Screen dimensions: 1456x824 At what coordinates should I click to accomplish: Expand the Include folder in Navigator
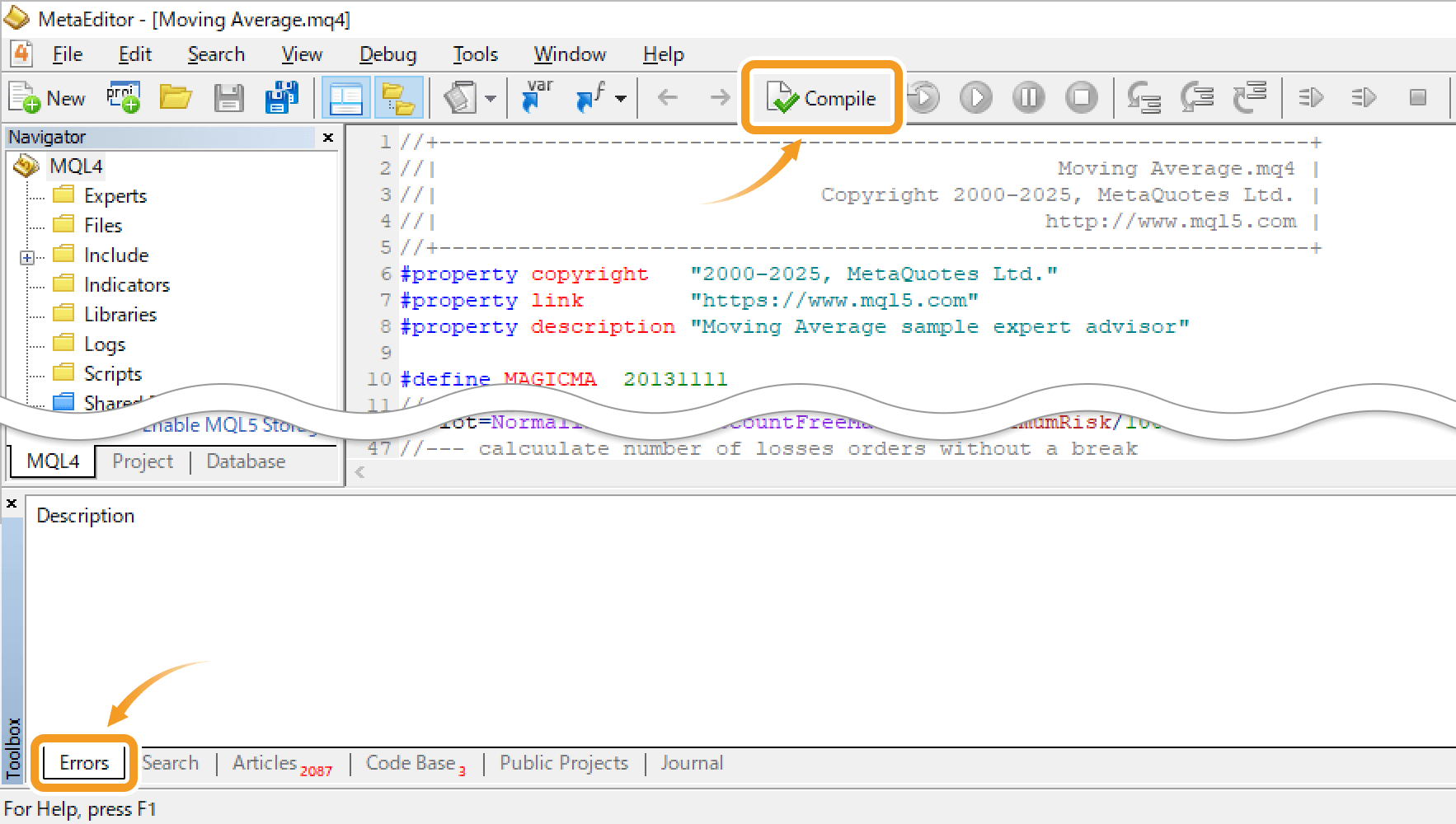pyautogui.click(x=27, y=257)
